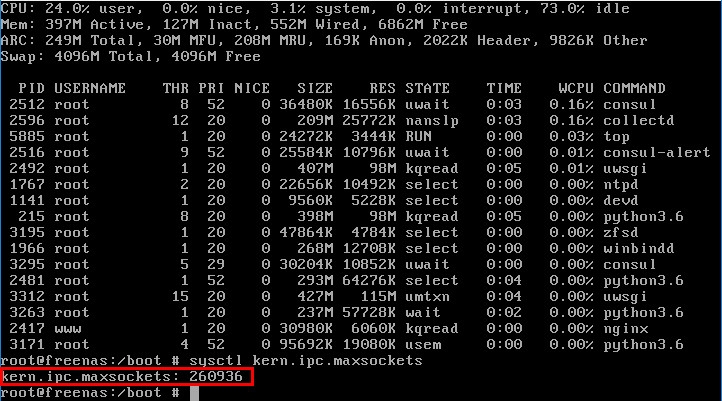Click the 0.03% WCPU value
This screenshot has height=401, width=722.
(x=571, y=136)
